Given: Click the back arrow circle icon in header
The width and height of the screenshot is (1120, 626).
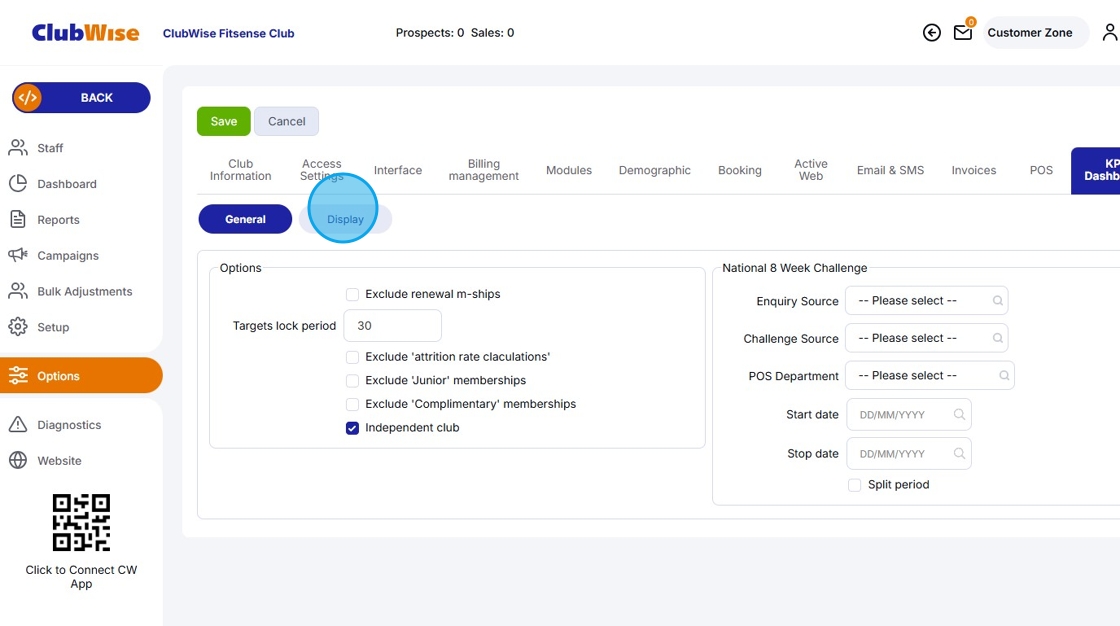Looking at the screenshot, I should pos(931,33).
